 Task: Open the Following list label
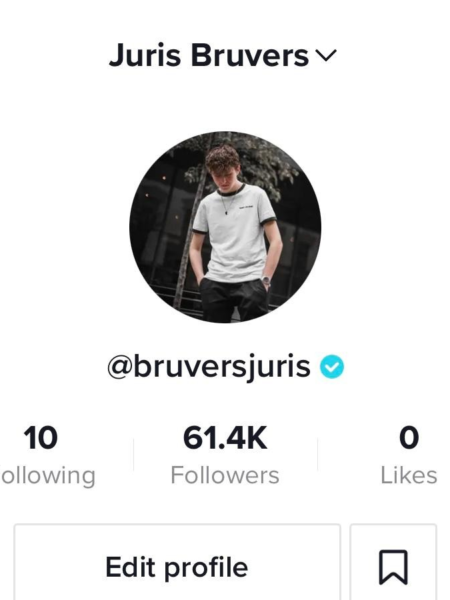pyautogui.click(x=48, y=476)
